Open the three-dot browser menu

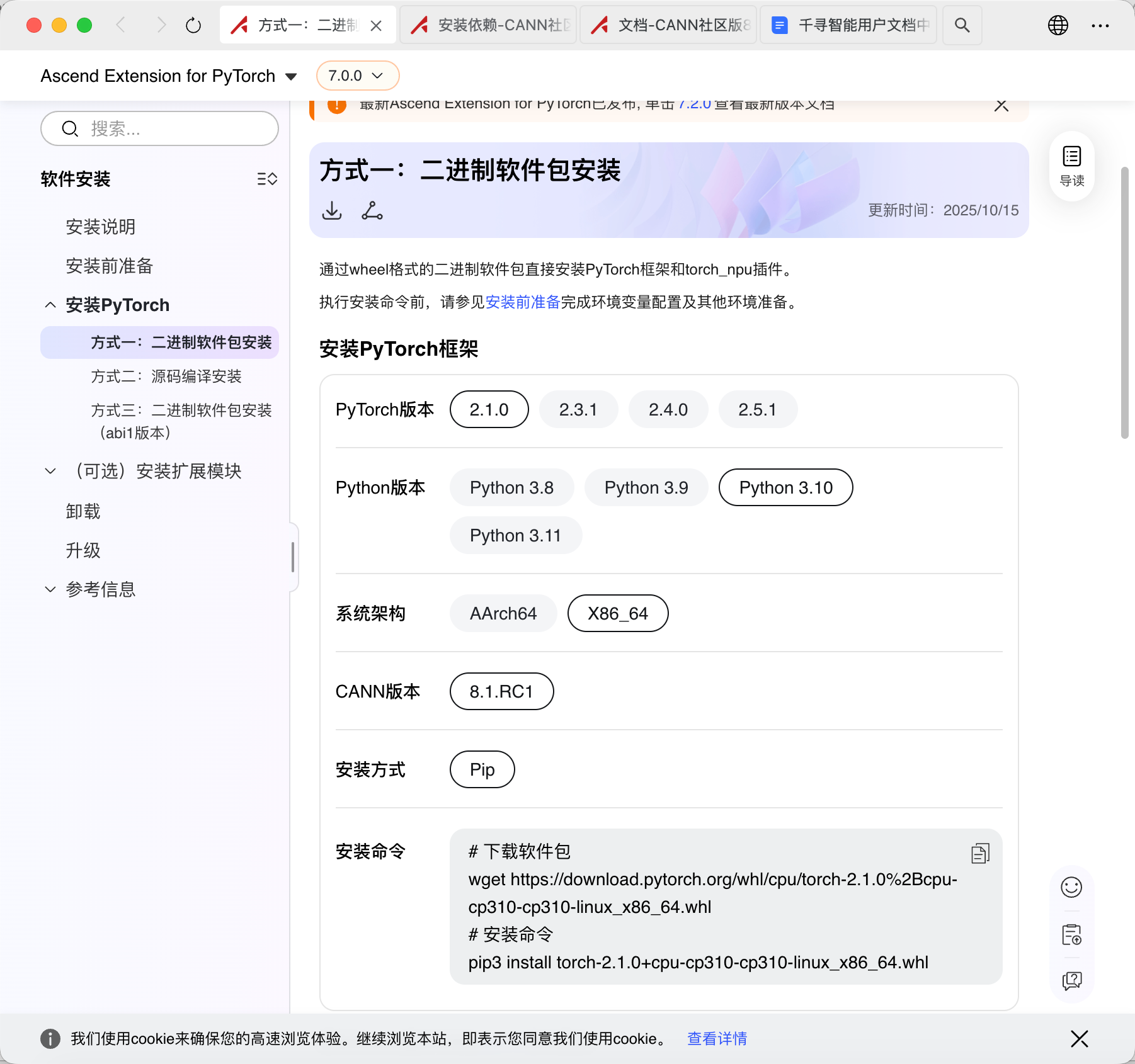(1100, 25)
